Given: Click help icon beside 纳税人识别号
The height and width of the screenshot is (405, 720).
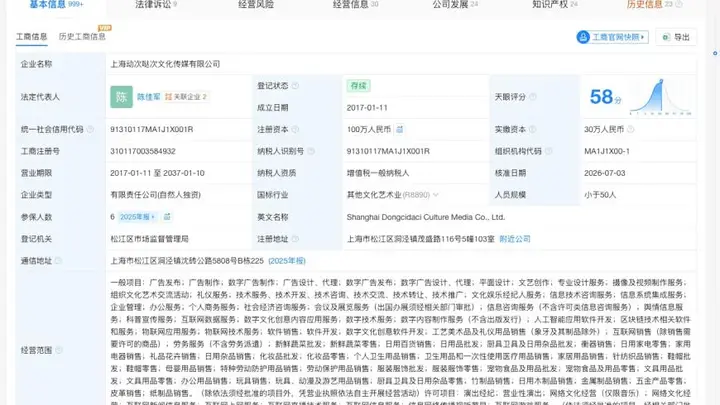Looking at the screenshot, I should (x=311, y=151).
